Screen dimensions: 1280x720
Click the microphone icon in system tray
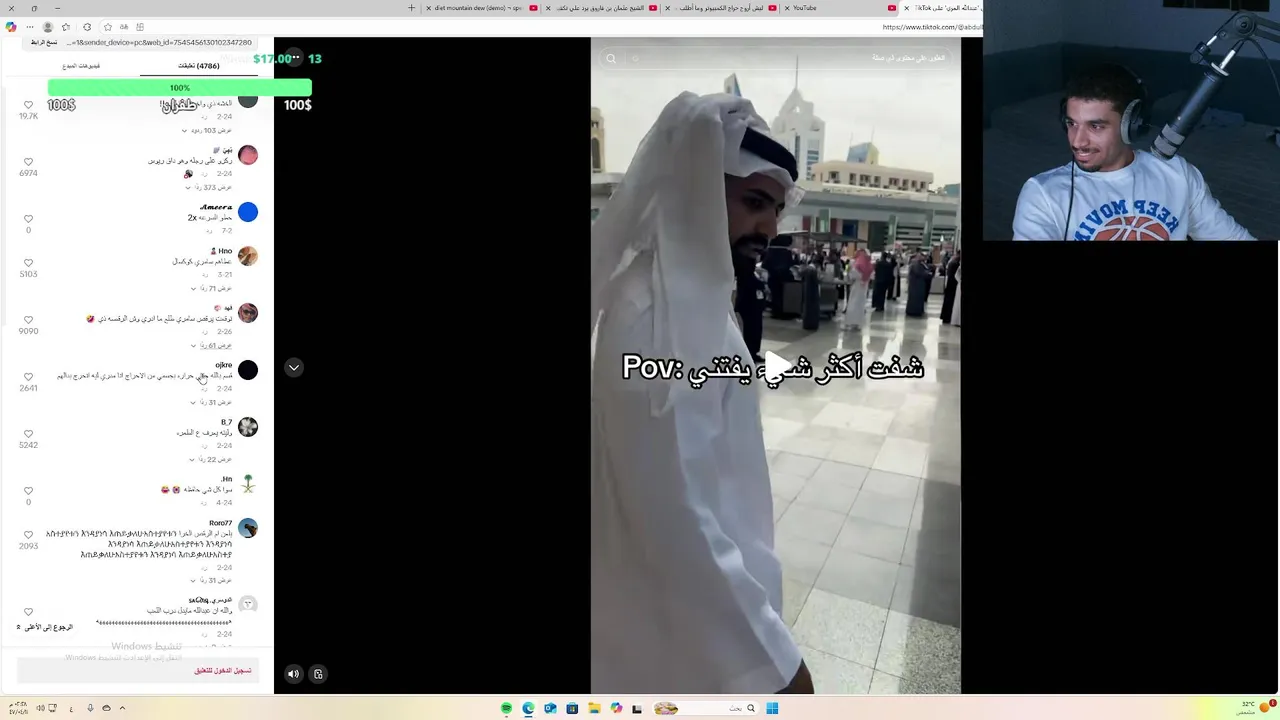click(x=90, y=708)
